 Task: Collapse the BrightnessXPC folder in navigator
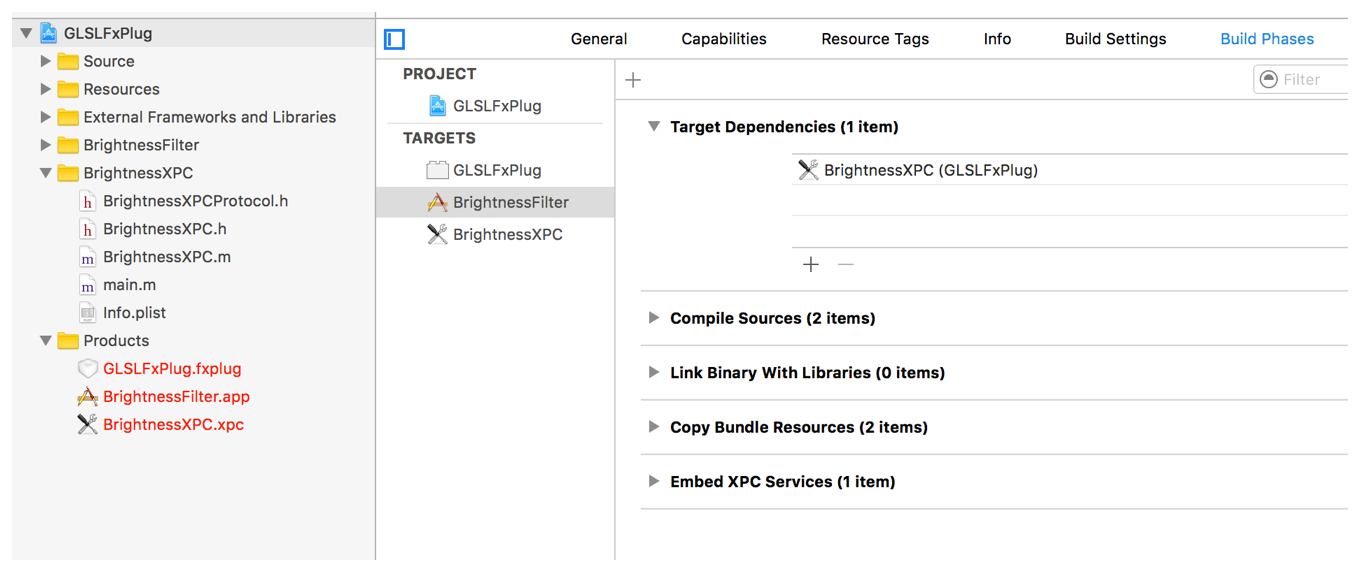[x=46, y=173]
